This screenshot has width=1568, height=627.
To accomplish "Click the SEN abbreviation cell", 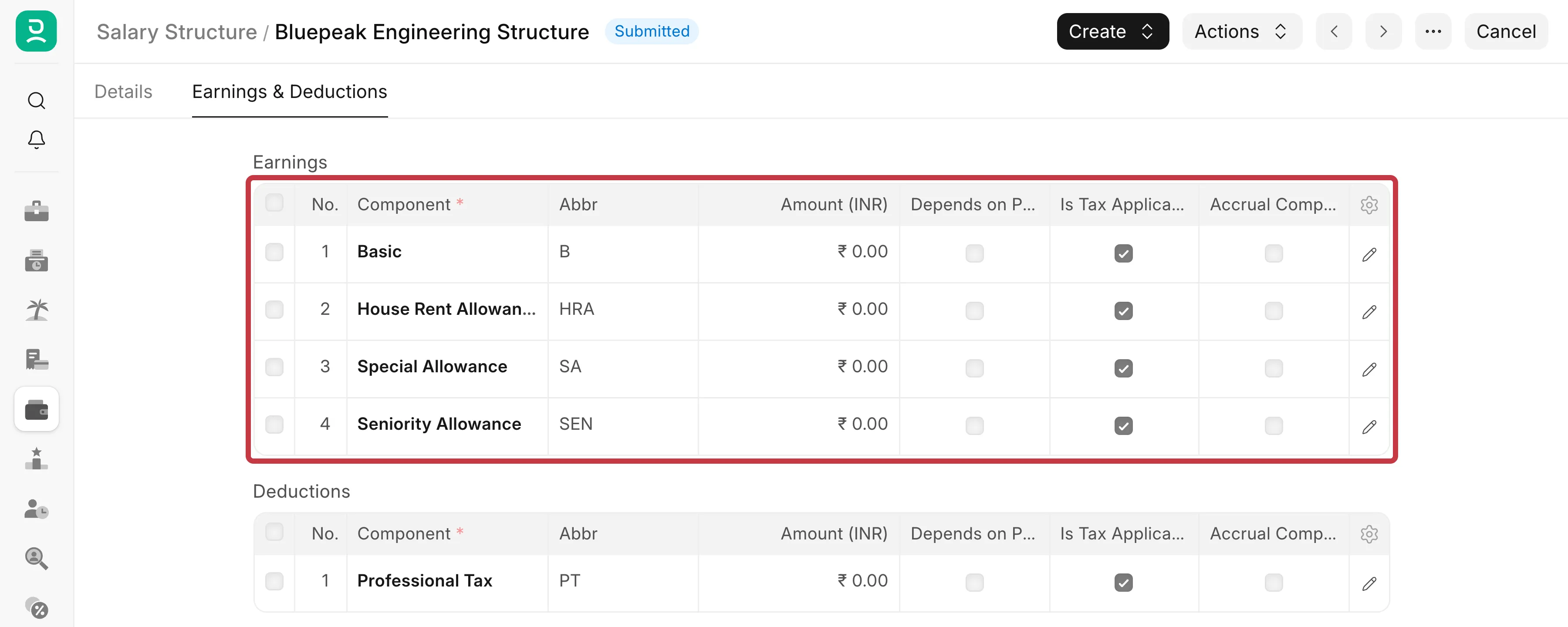I will pyautogui.click(x=623, y=426).
